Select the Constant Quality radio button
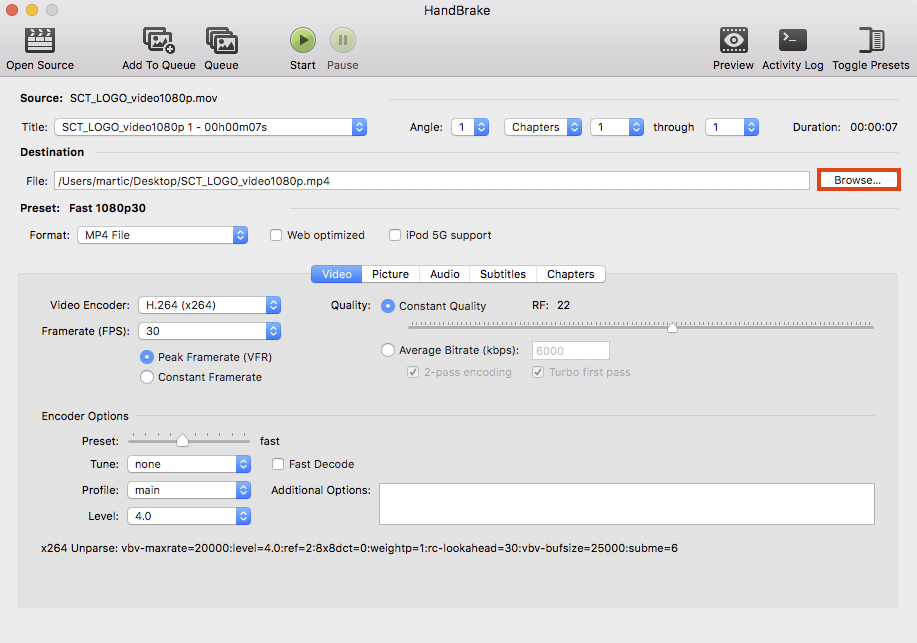917x643 pixels. (388, 306)
